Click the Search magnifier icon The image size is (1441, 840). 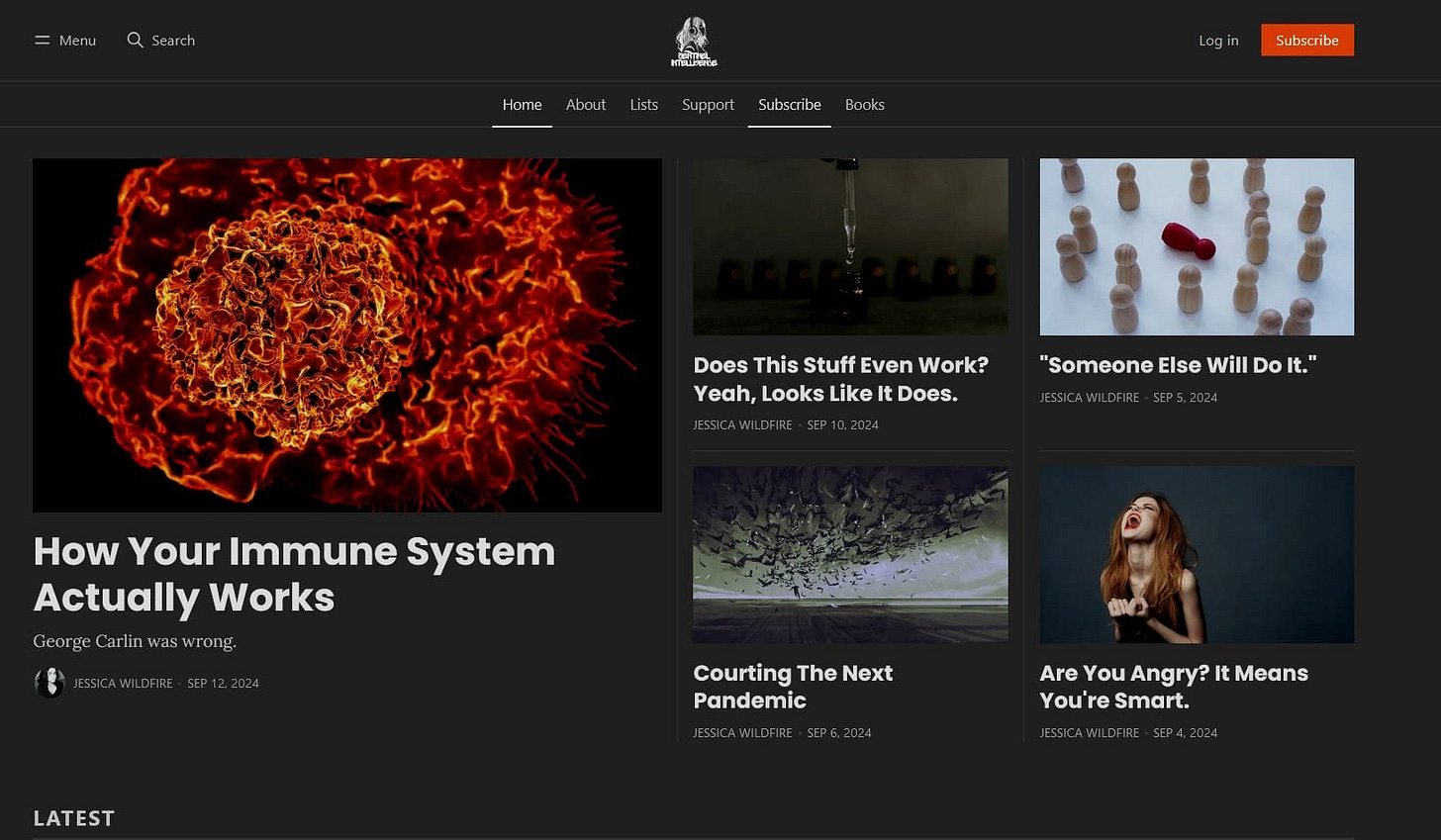click(136, 41)
